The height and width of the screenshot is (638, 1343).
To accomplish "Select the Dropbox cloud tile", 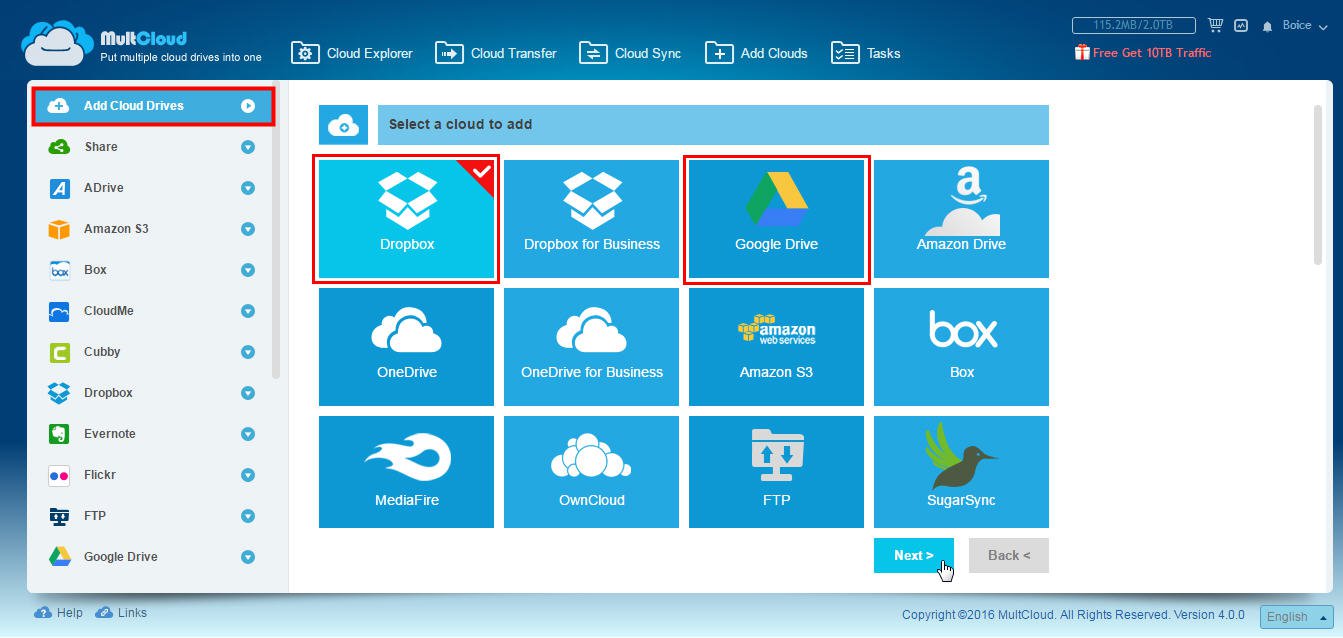I will (x=406, y=219).
